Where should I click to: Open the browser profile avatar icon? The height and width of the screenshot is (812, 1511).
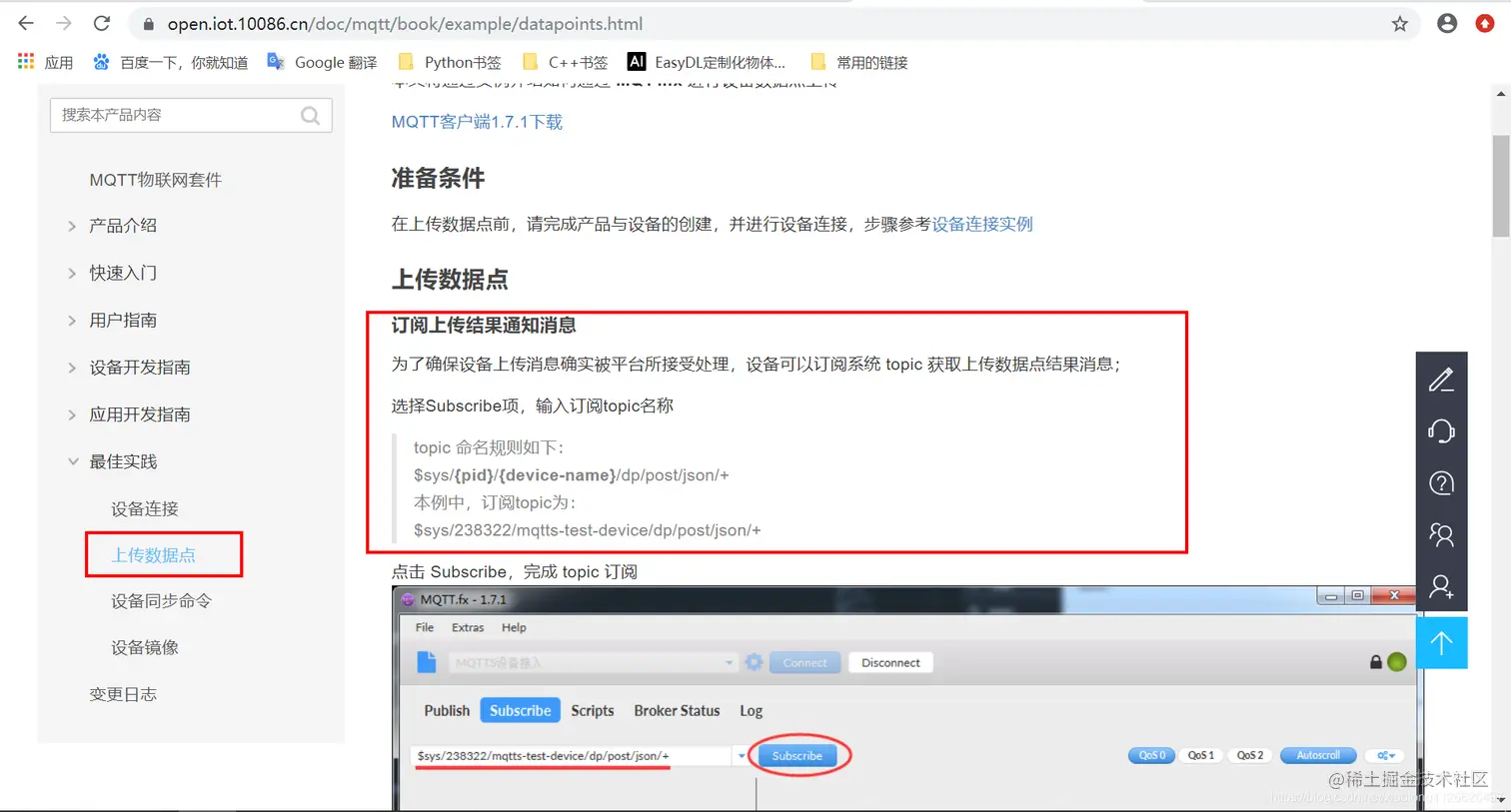point(1446,23)
